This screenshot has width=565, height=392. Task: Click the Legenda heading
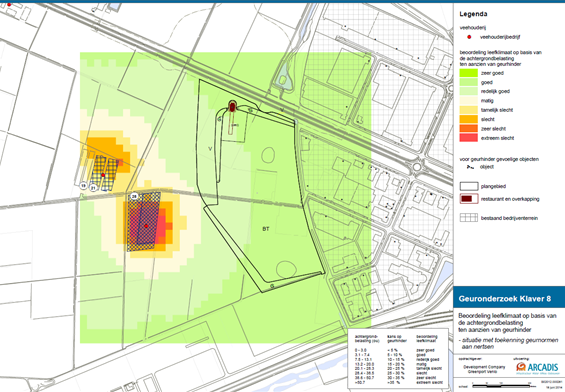[x=473, y=14]
